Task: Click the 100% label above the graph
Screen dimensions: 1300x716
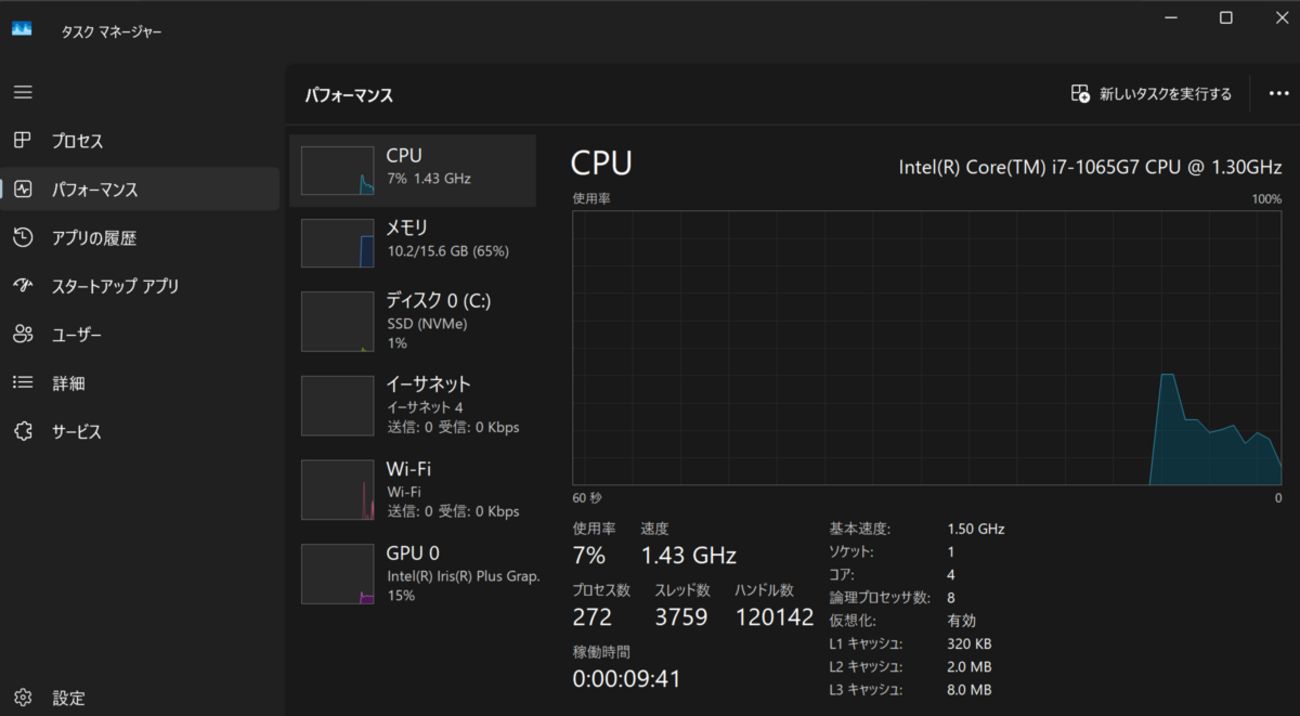Action: [1266, 199]
